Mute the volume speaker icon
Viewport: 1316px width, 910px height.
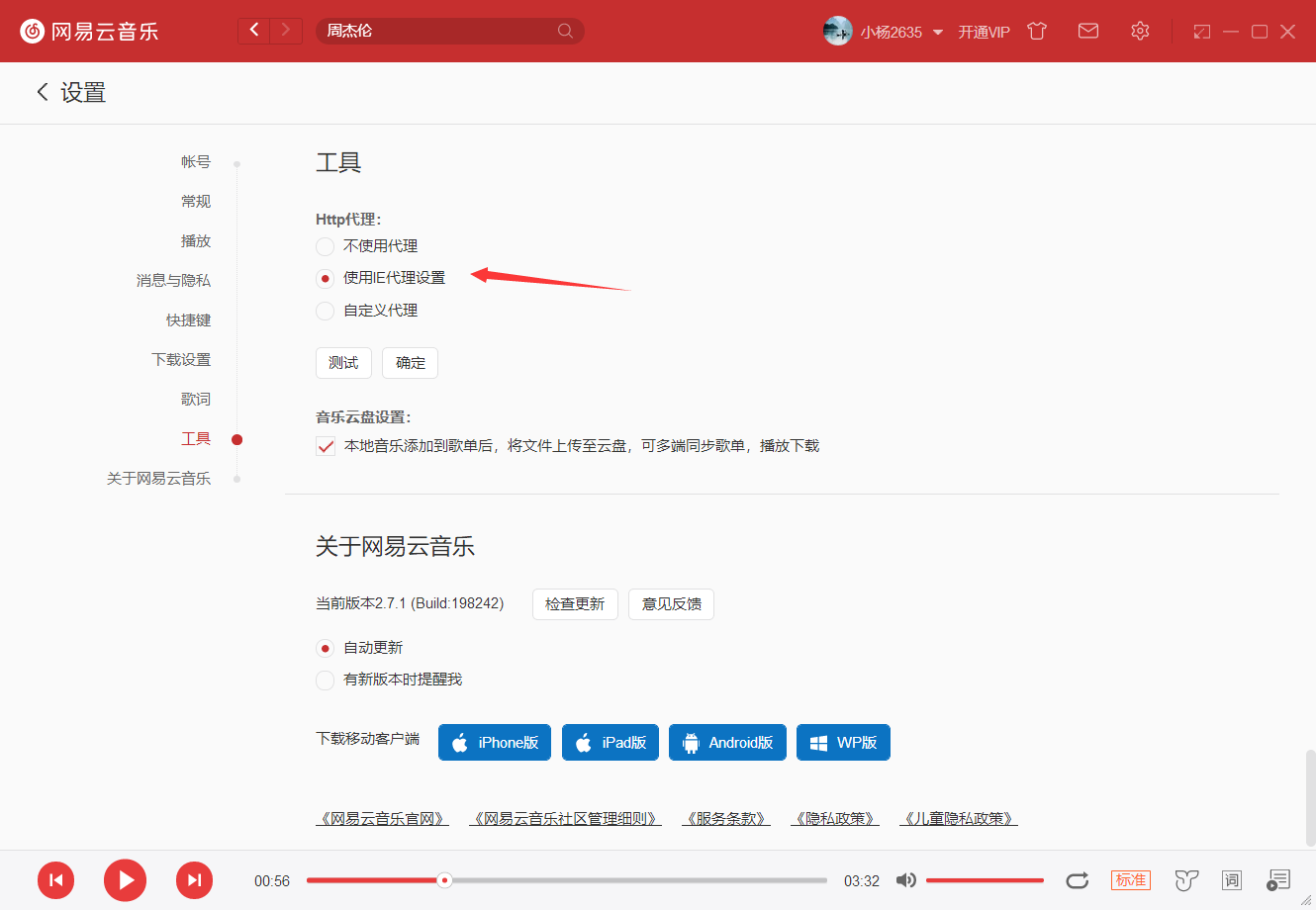tap(905, 880)
